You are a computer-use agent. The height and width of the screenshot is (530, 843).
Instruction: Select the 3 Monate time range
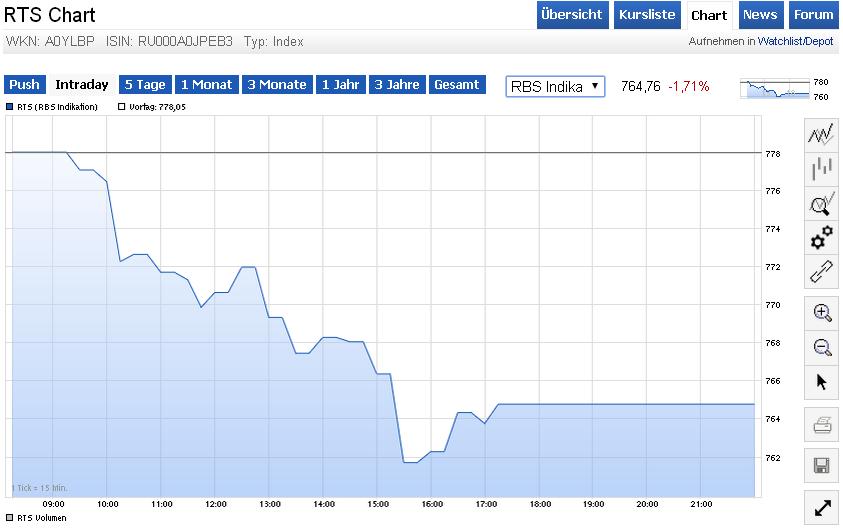click(x=277, y=85)
